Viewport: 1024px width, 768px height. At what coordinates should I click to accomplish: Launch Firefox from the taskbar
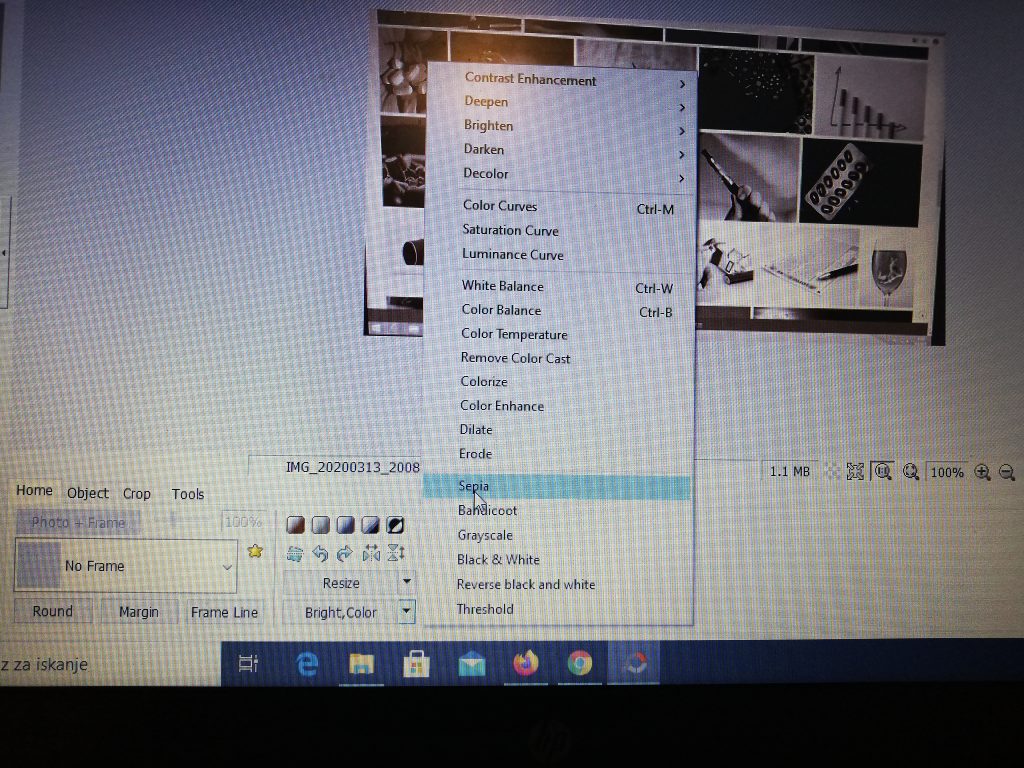click(x=526, y=664)
